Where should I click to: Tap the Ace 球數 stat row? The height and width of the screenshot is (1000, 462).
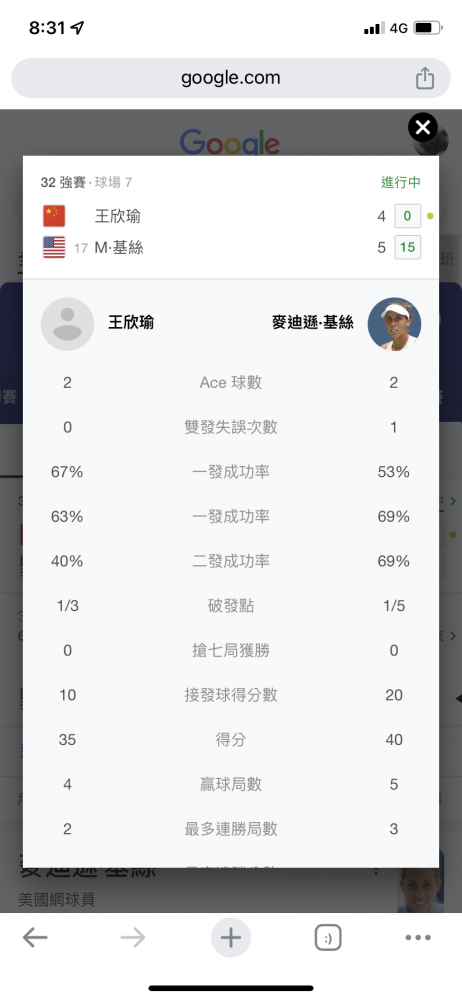coord(231,383)
